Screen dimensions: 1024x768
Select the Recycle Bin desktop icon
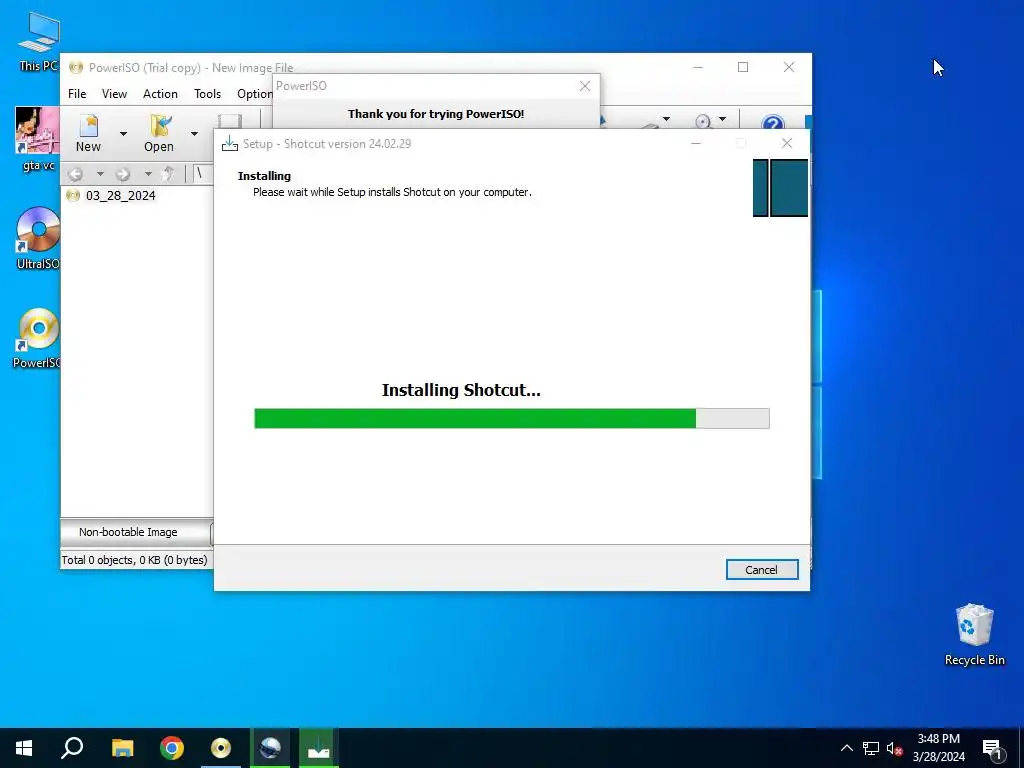pyautogui.click(x=974, y=634)
